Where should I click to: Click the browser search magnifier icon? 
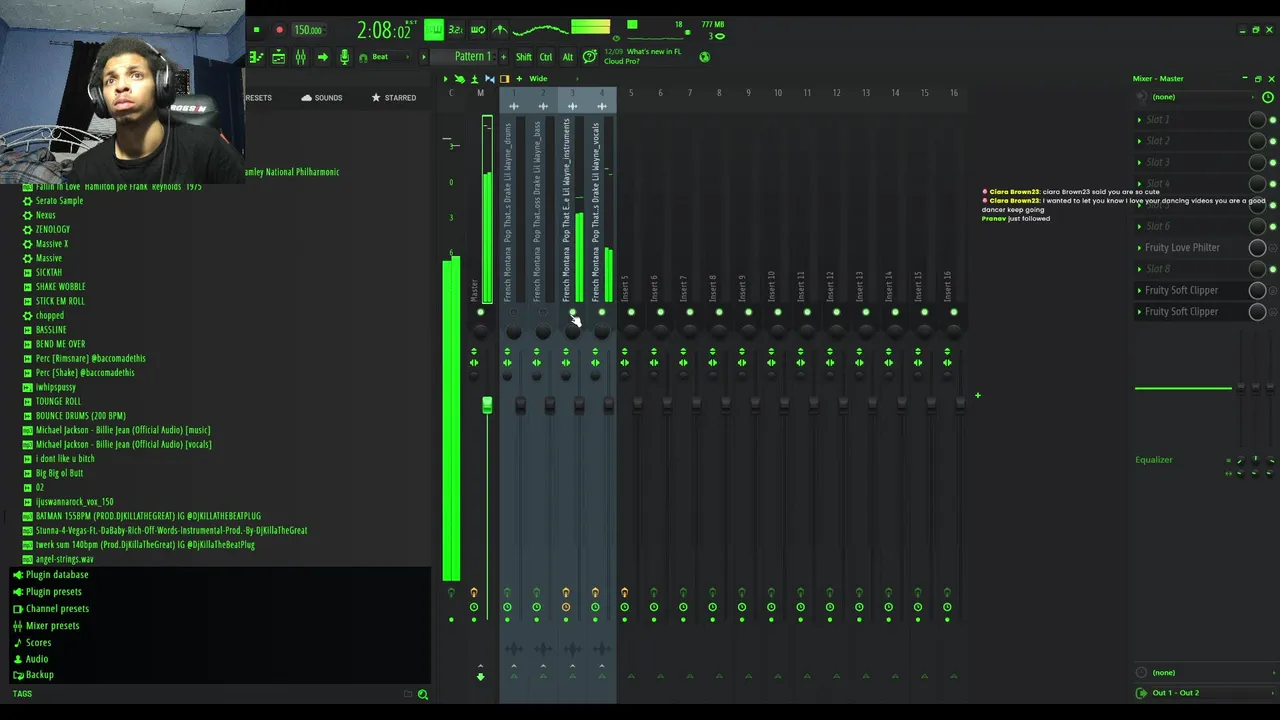tap(423, 694)
